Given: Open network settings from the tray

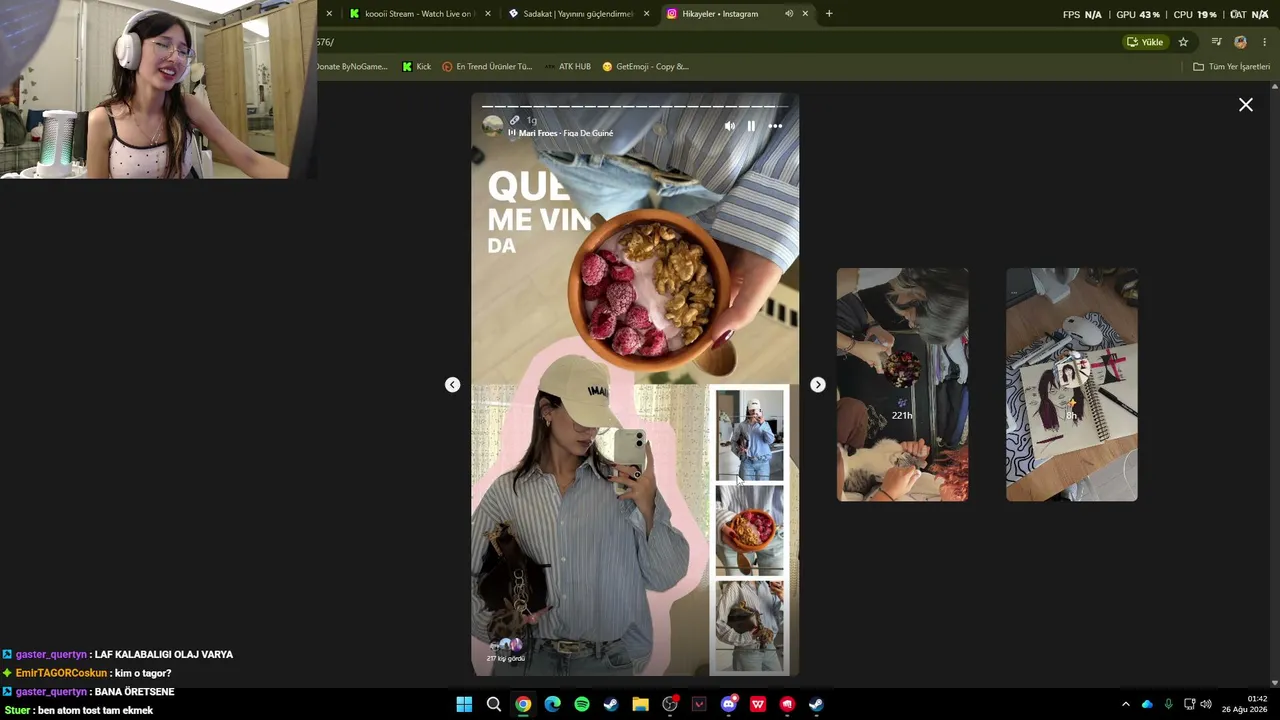Looking at the screenshot, I should [x=1189, y=704].
